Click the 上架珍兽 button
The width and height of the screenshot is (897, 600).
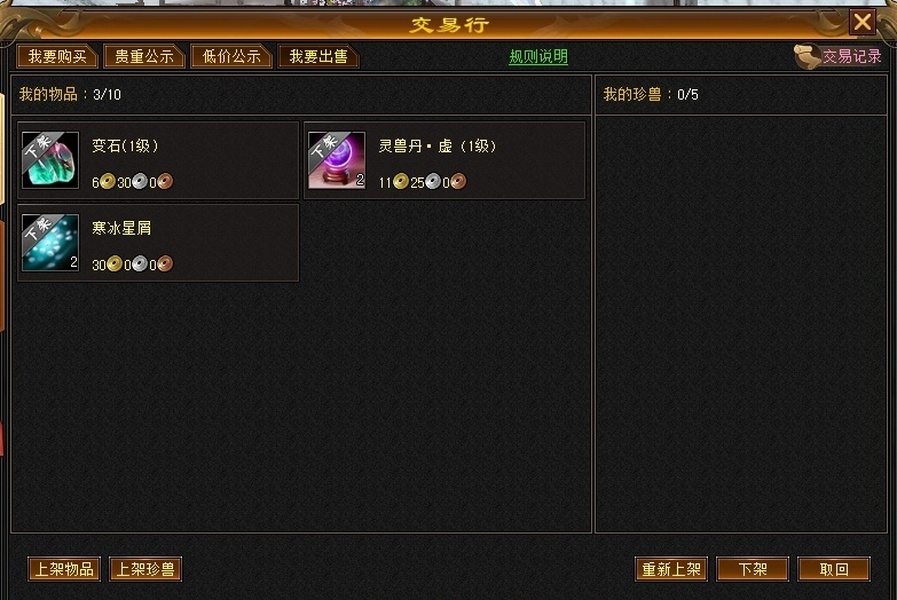145,569
